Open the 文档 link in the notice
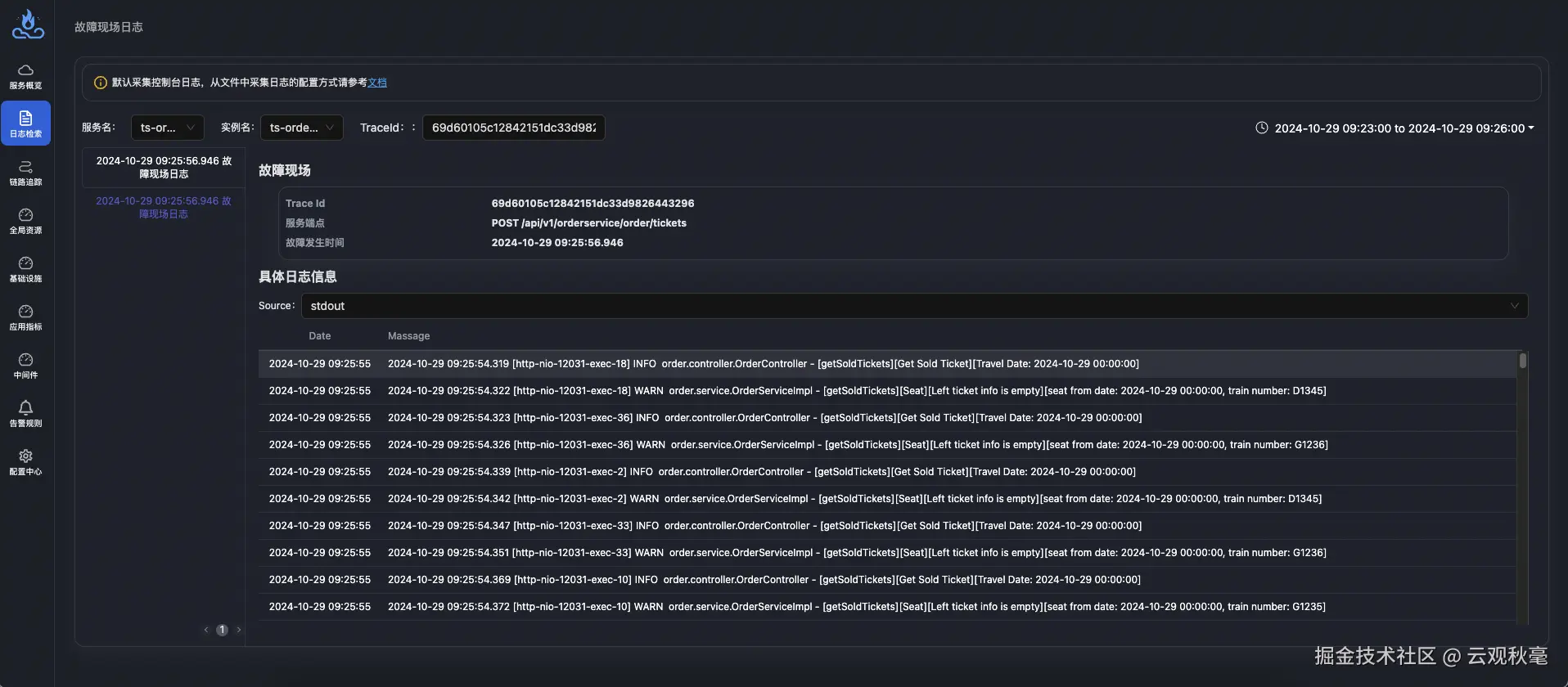The height and width of the screenshot is (687, 1568). [x=377, y=83]
